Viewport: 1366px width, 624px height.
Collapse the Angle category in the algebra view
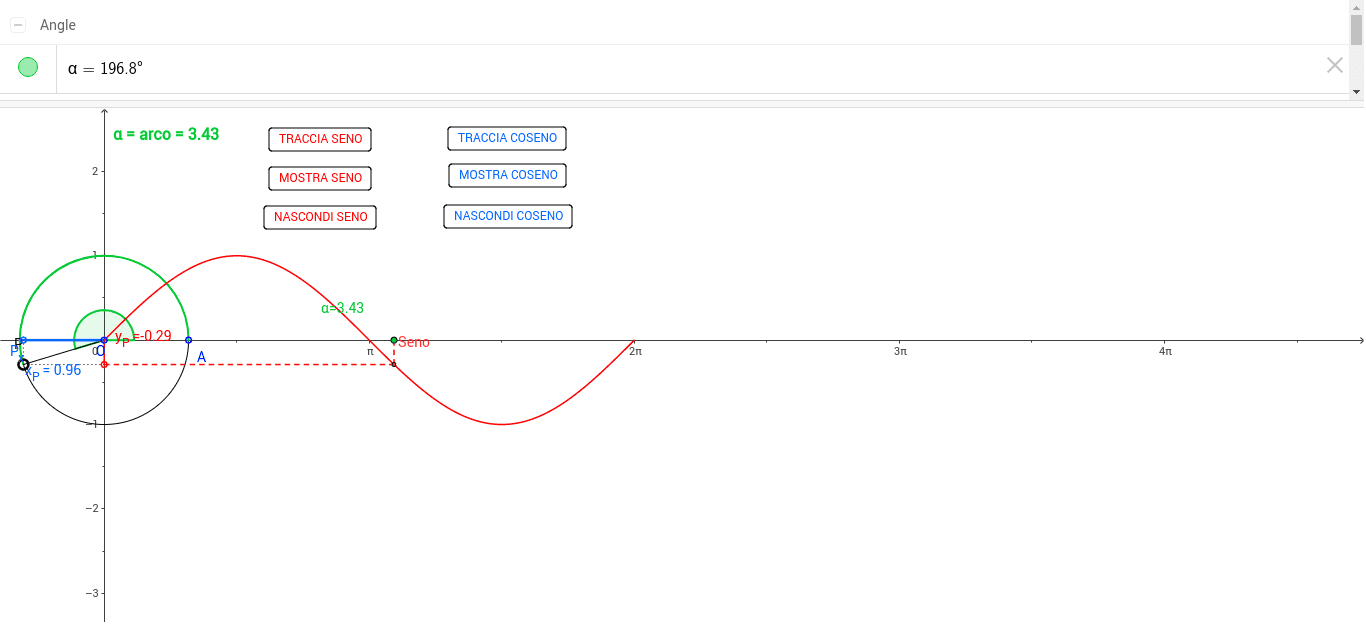pyautogui.click(x=18, y=25)
